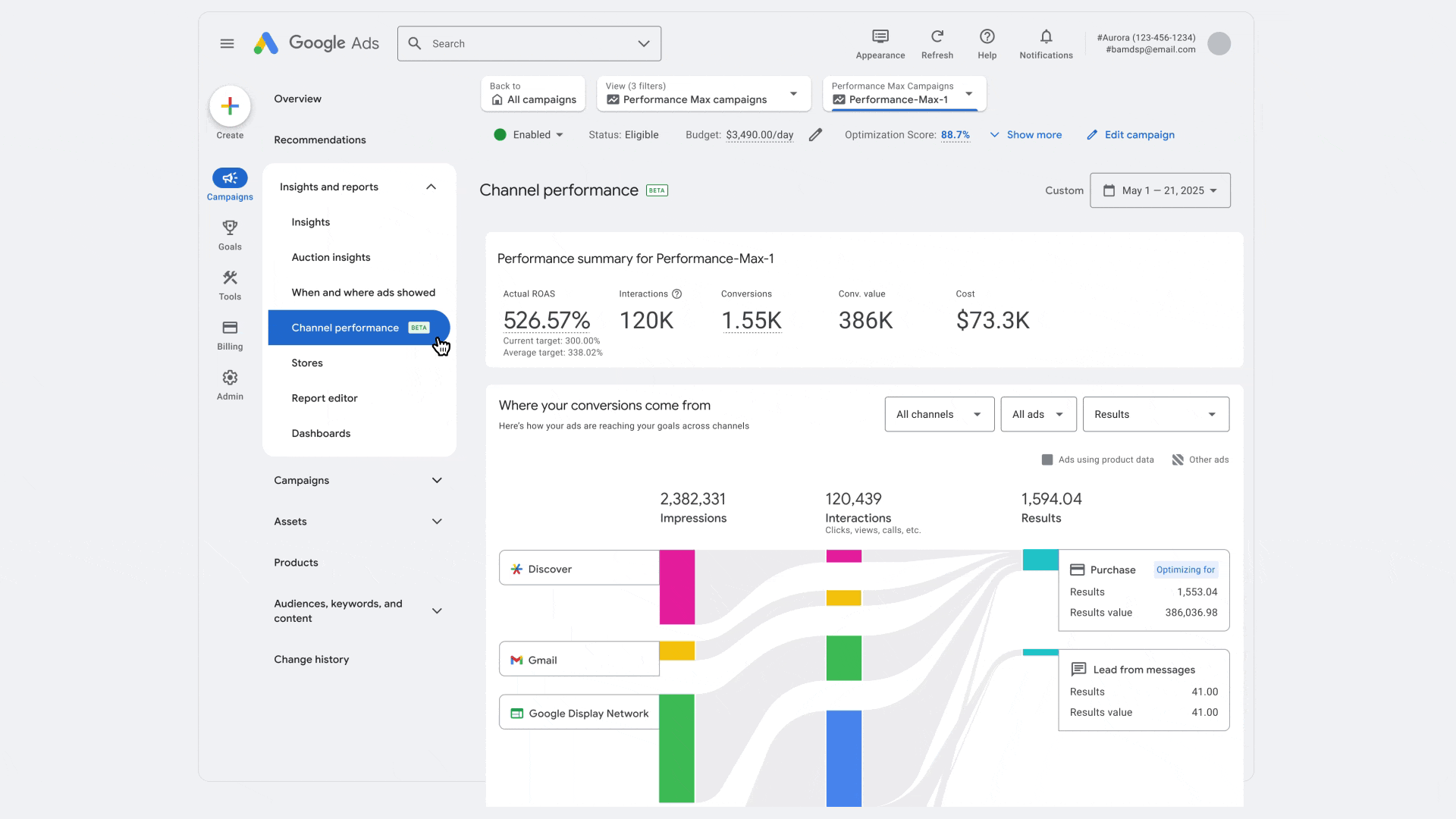Open Tools wrench icon
This screenshot has width=1456, height=819.
point(230,278)
